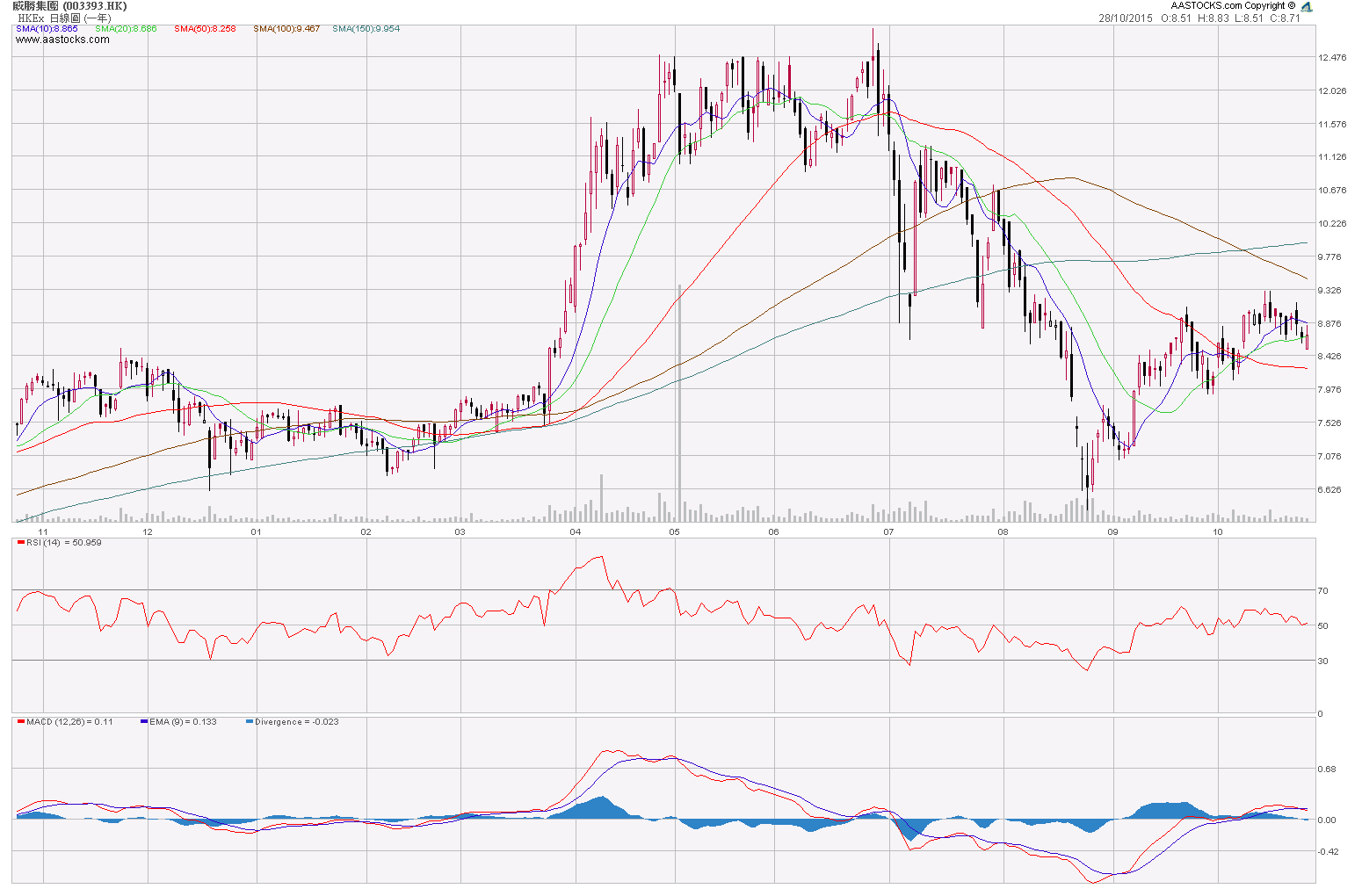The height and width of the screenshot is (896, 1362).
Task: Click the month 10 label on time axis
Action: tap(1218, 532)
